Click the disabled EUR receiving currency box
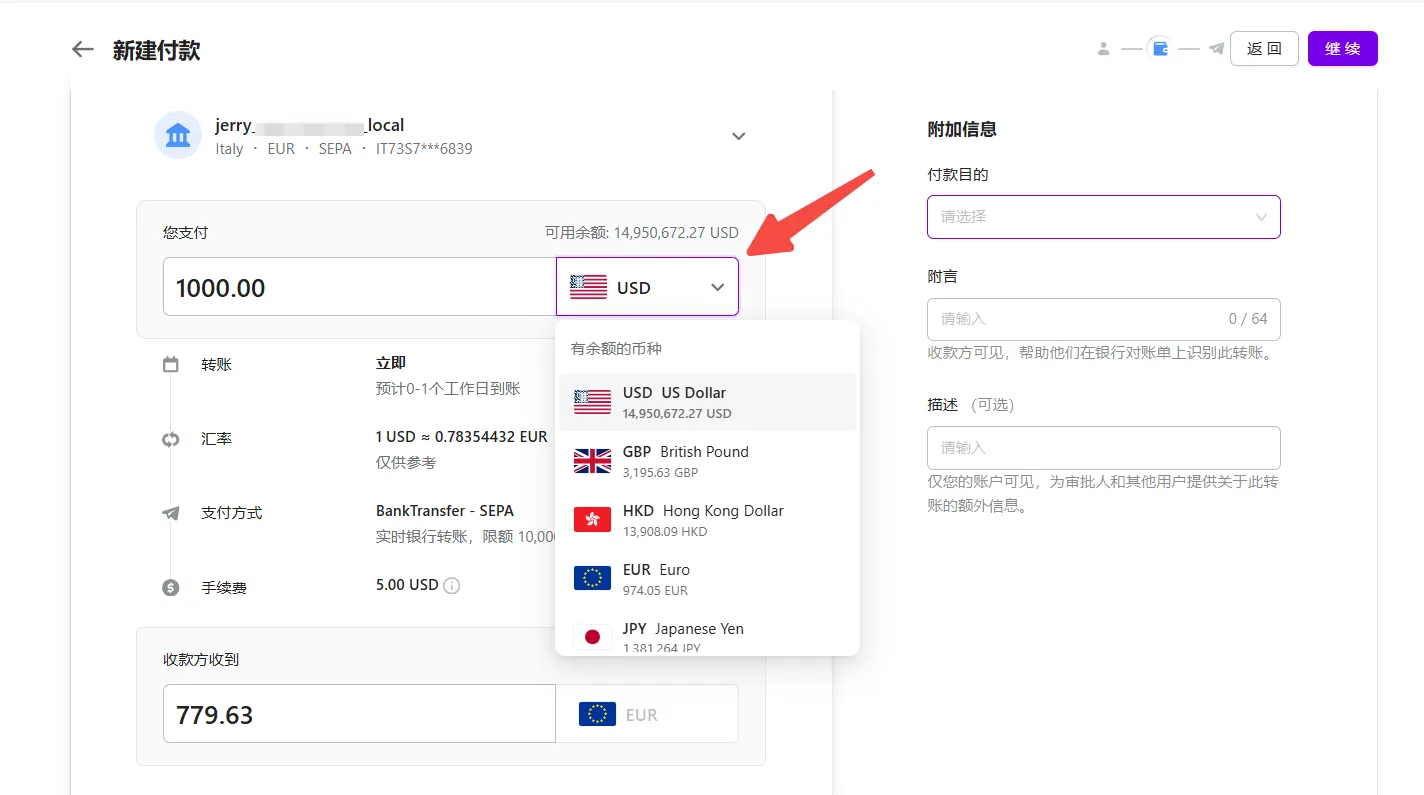The image size is (1424, 795). tap(647, 714)
